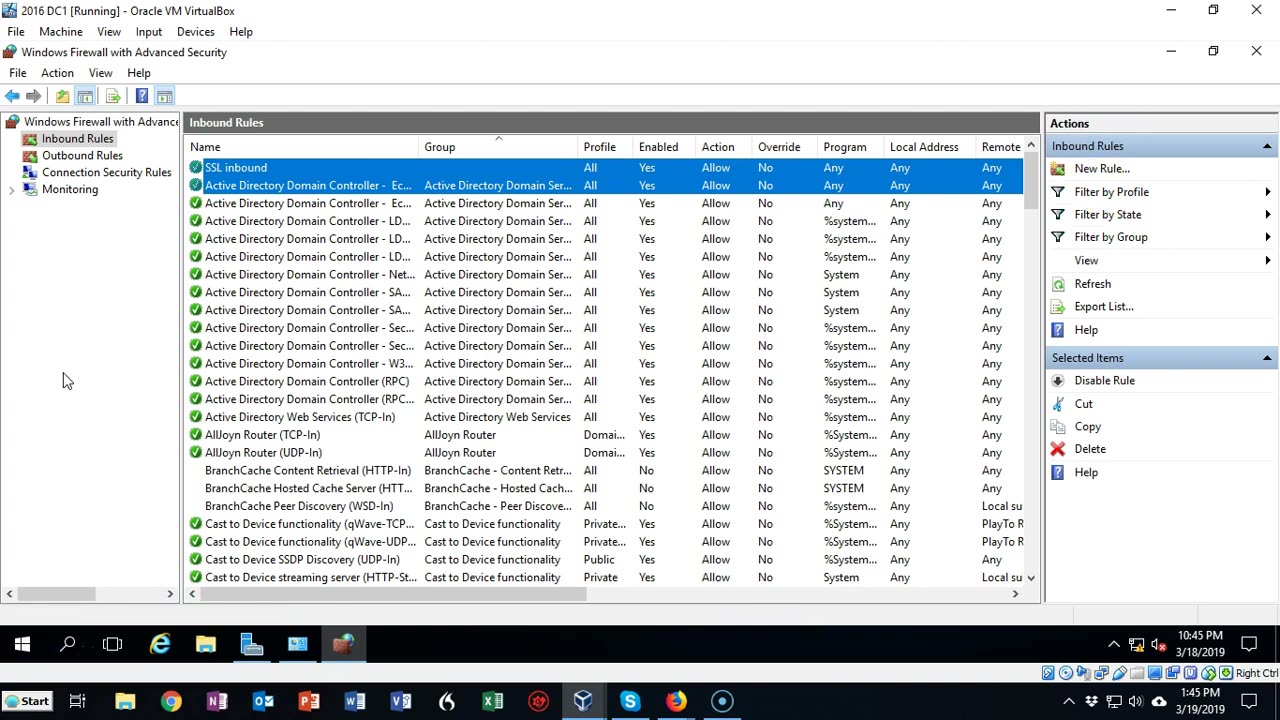This screenshot has width=1280, height=720.
Task: Click Export List... action
Action: [x=1104, y=307]
